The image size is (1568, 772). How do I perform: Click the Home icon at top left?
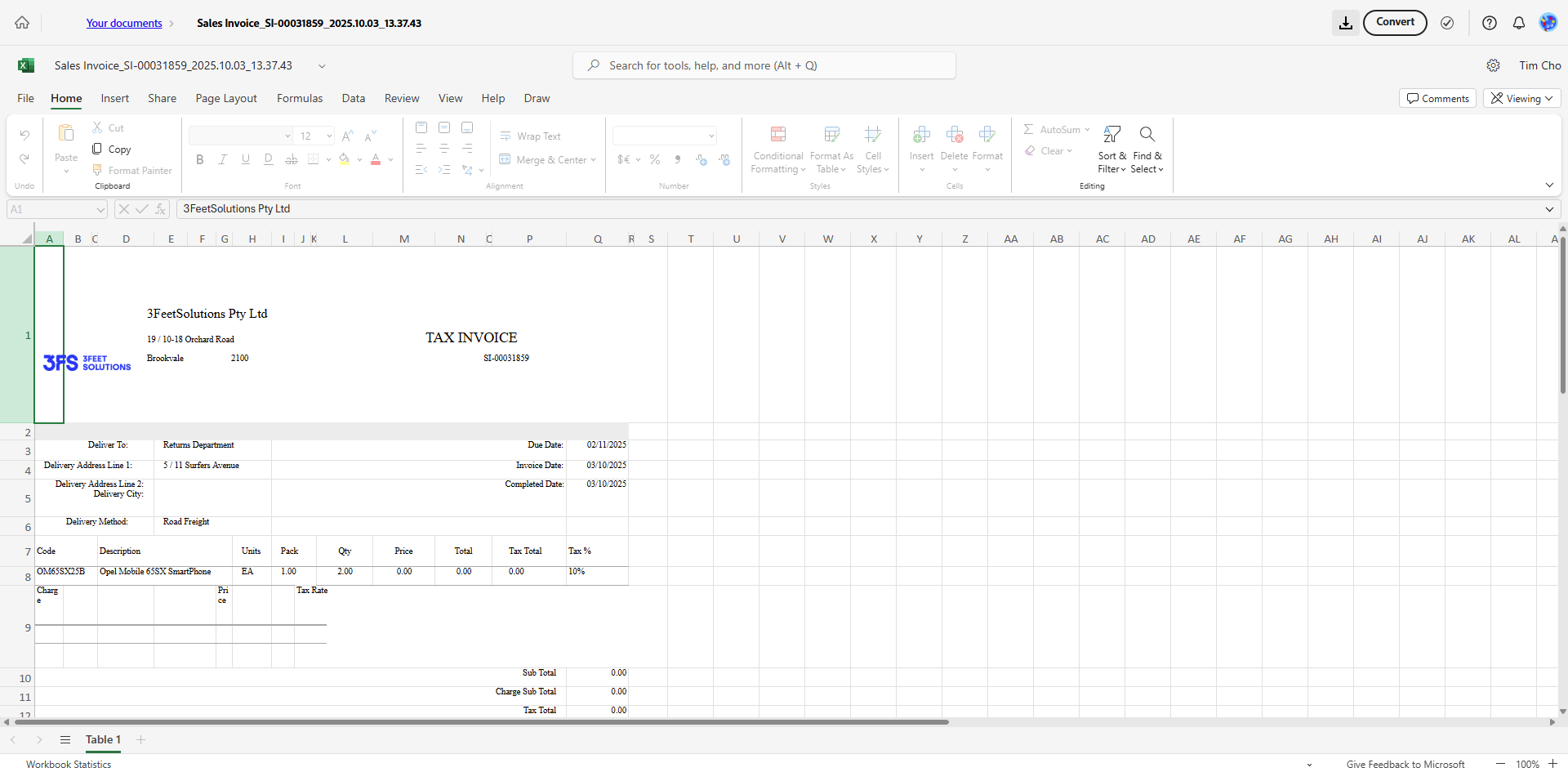pyautogui.click(x=22, y=23)
